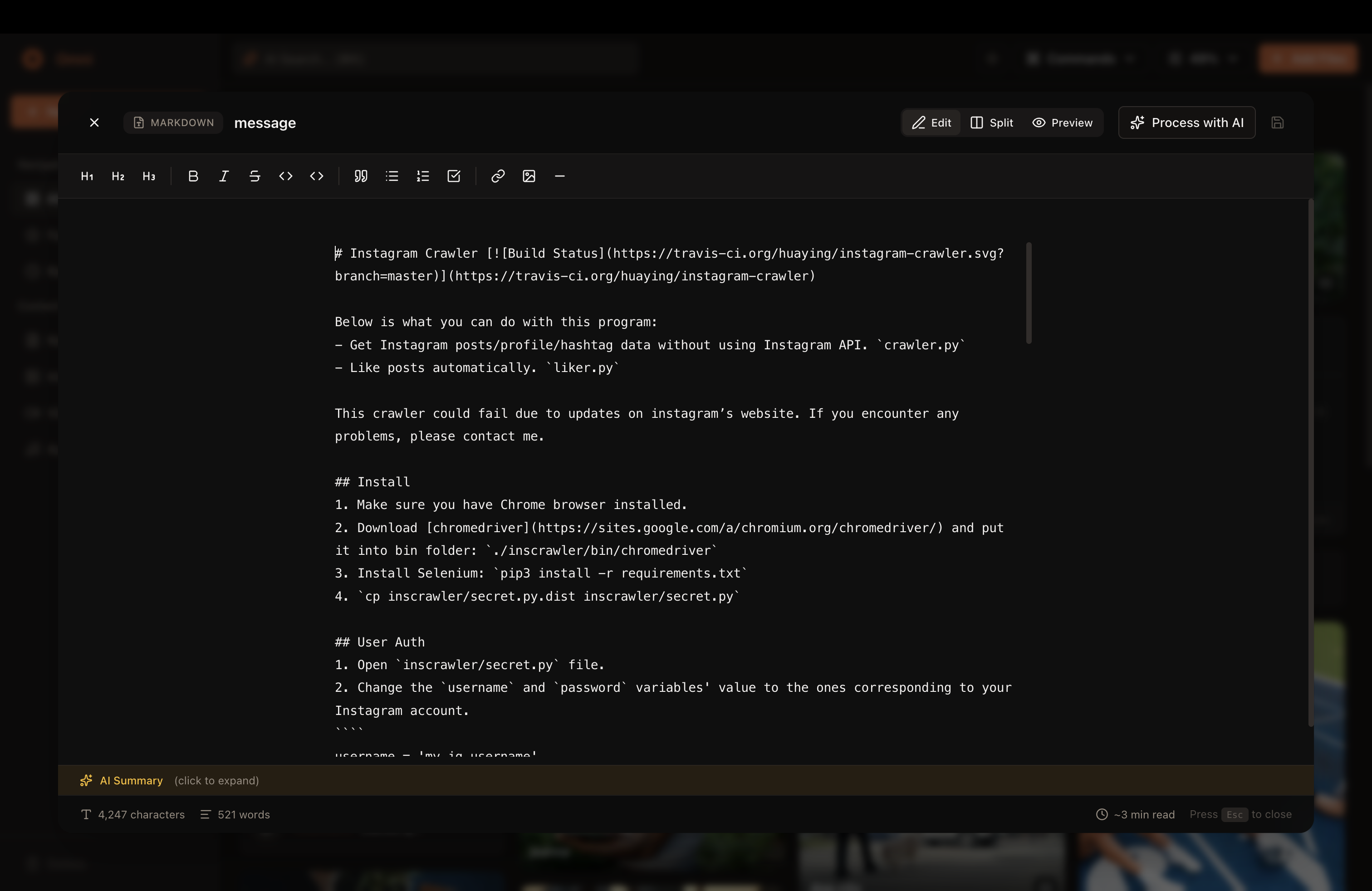The width and height of the screenshot is (1372, 891).
Task: Insert a horizontal rule divider
Action: pyautogui.click(x=560, y=176)
